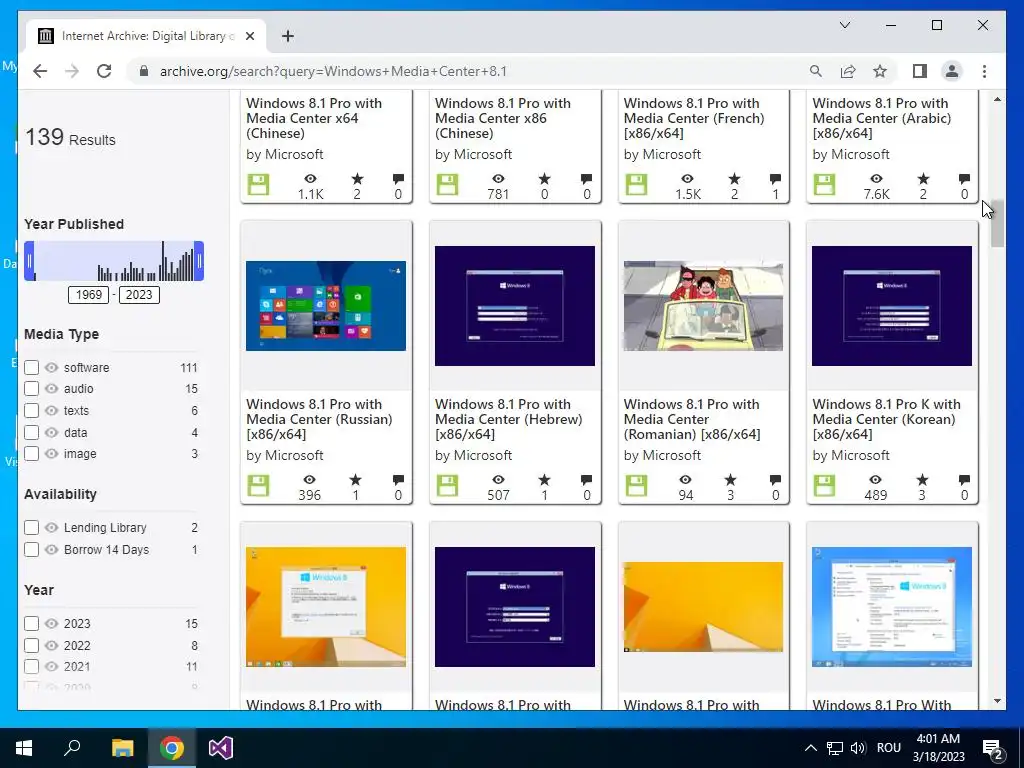The width and height of the screenshot is (1024, 768).
Task: Hide software results with eye toggle
Action: pyautogui.click(x=52, y=368)
